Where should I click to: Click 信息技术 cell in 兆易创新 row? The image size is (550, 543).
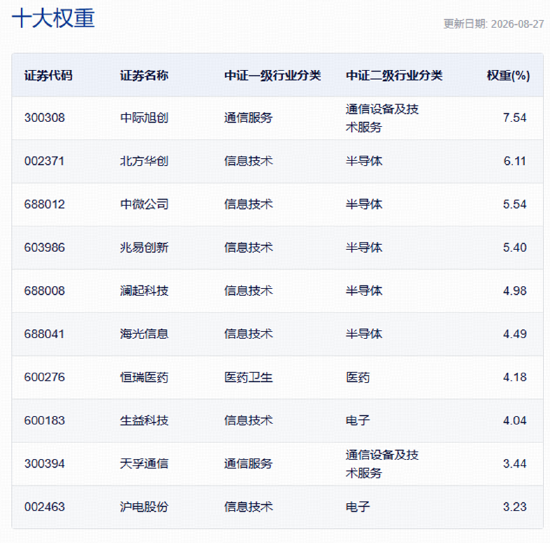pos(248,248)
